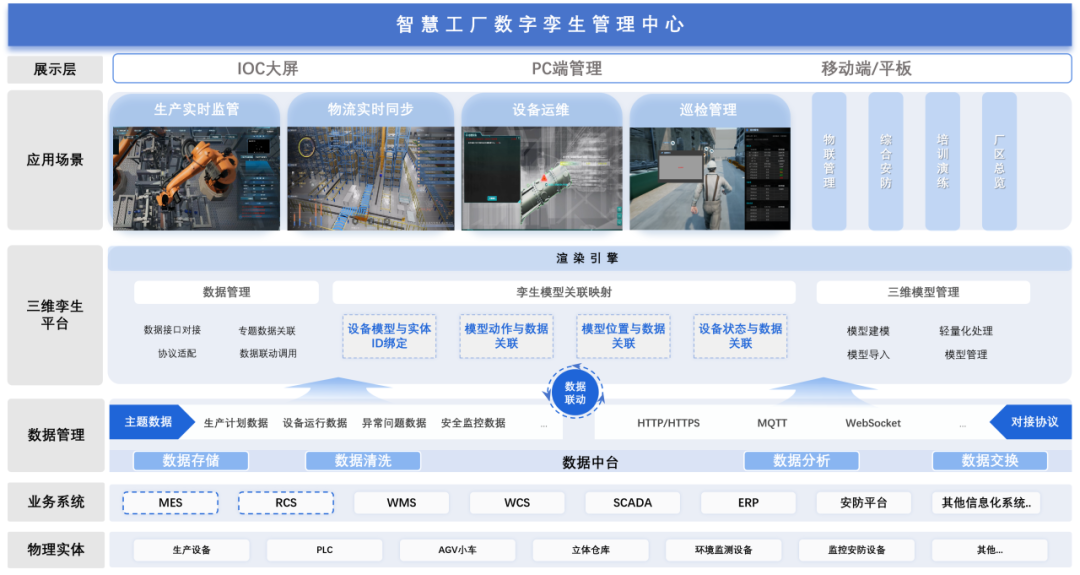Select the 安防平台 system box
This screenshot has height=575, width=1080.
[864, 503]
